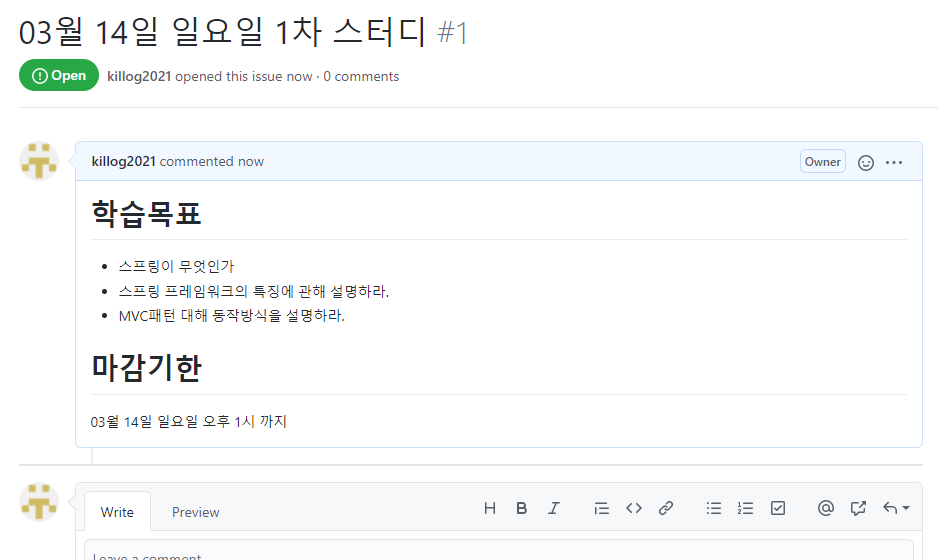
Task: Click the '0 comments' text
Action: (361, 77)
